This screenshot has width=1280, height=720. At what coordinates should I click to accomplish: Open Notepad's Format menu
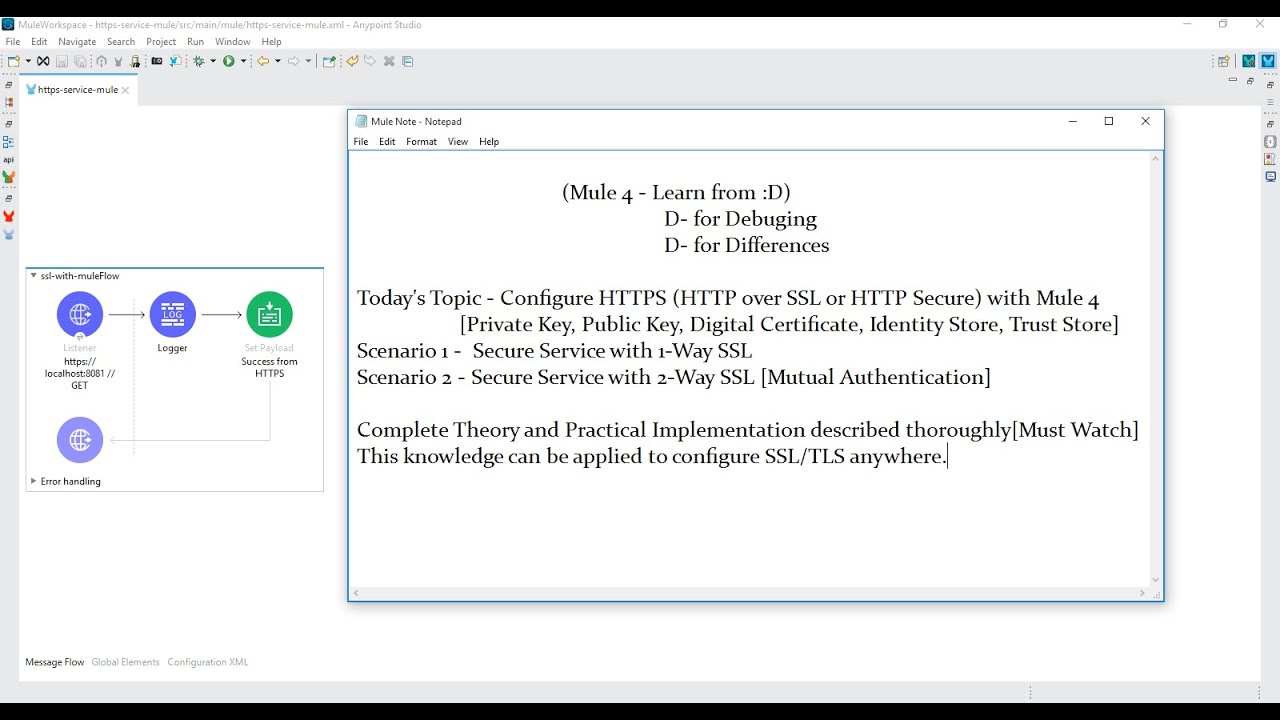point(421,142)
